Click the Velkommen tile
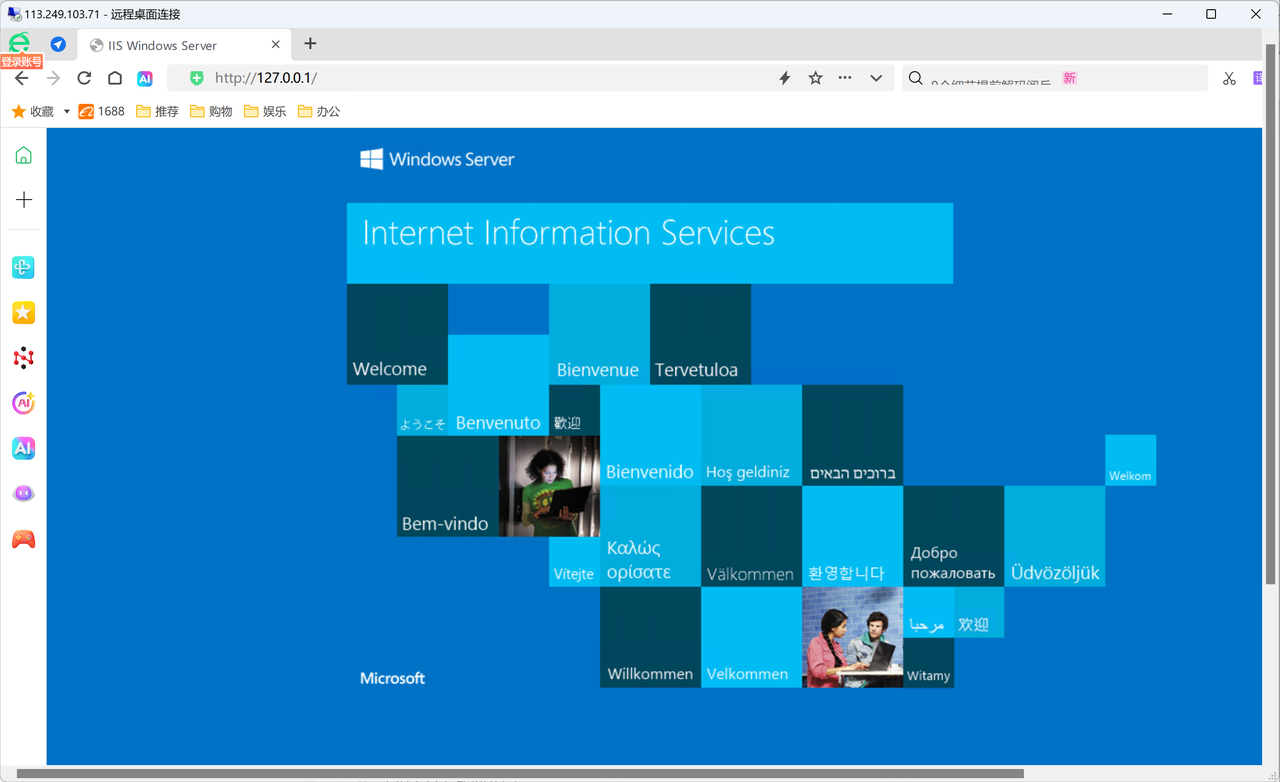 tap(751, 638)
